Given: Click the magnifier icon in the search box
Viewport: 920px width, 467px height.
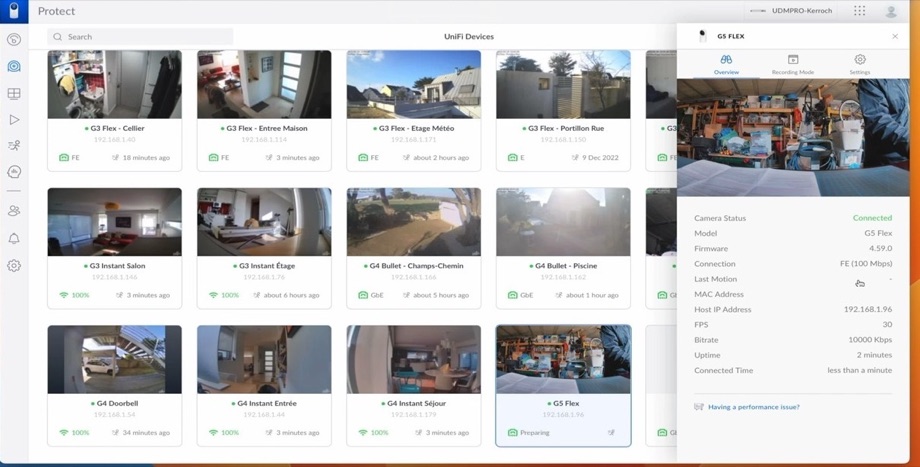Looking at the screenshot, I should point(58,36).
